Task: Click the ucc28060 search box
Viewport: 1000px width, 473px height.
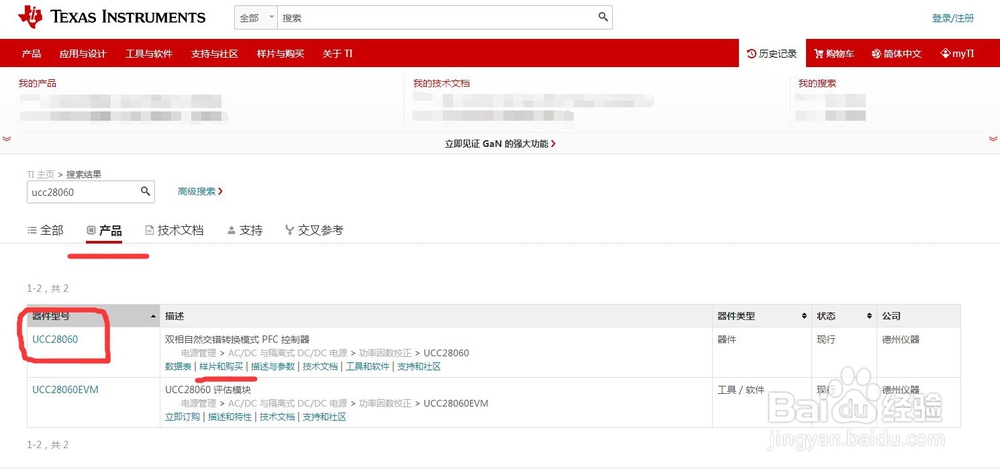Action: 82,191
